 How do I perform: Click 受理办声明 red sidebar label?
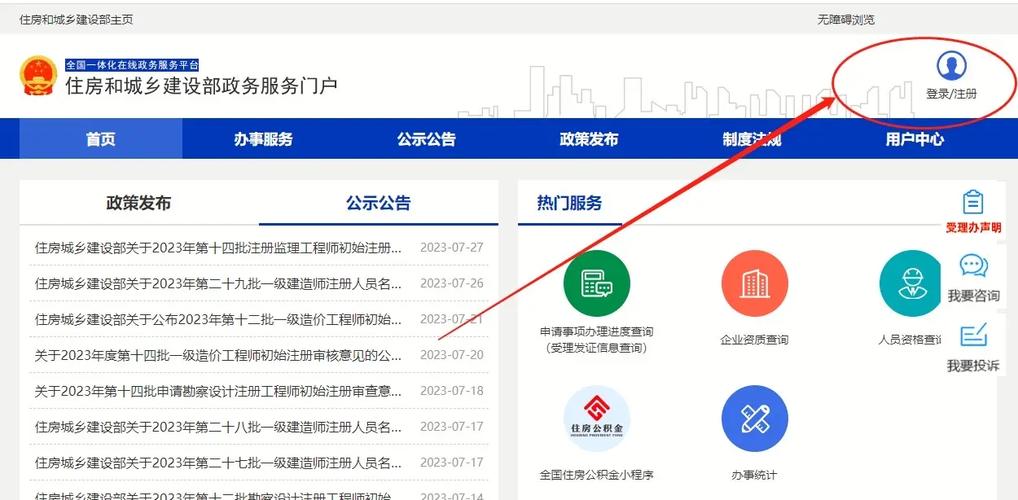click(973, 228)
